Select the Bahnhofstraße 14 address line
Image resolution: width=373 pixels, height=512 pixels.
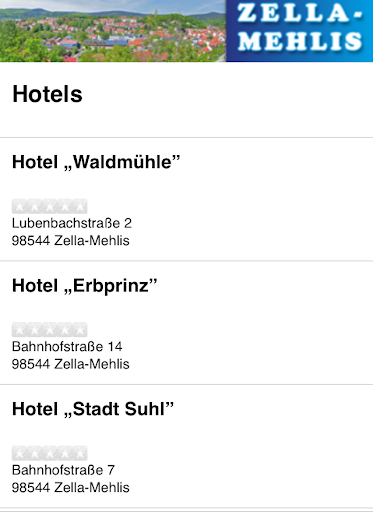coord(67,347)
